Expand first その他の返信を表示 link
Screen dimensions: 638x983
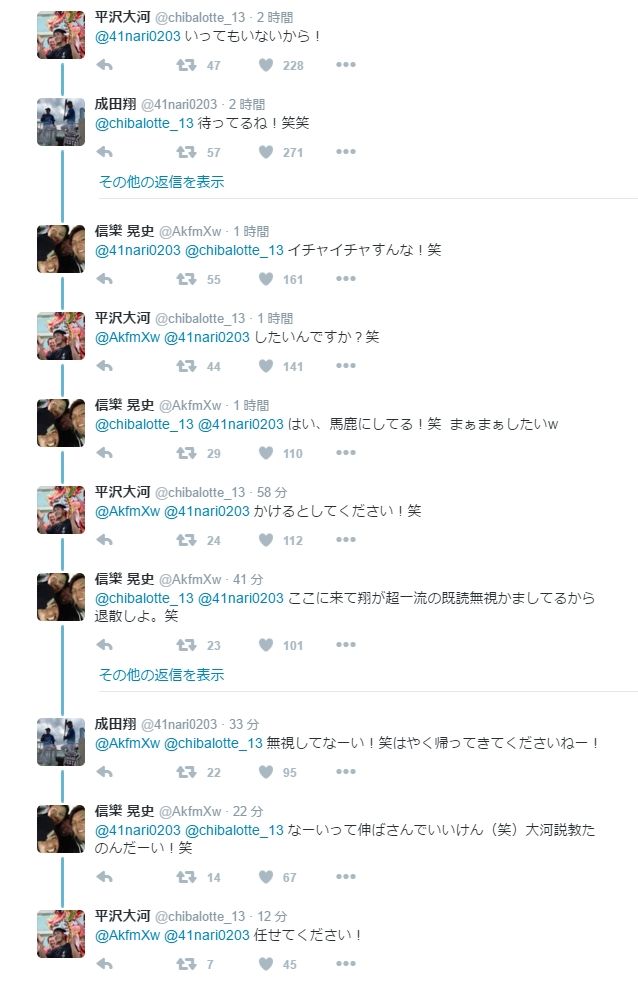(x=161, y=182)
